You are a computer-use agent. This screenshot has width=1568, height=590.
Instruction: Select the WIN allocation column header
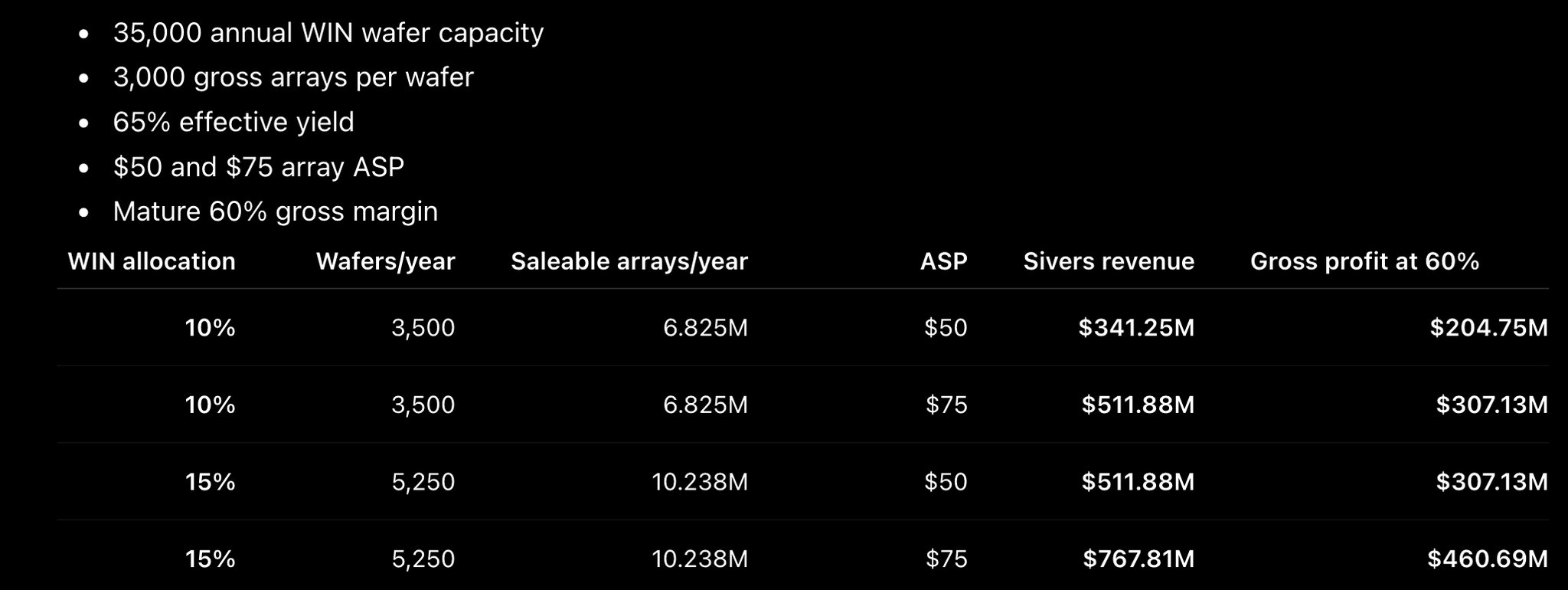[x=152, y=261]
